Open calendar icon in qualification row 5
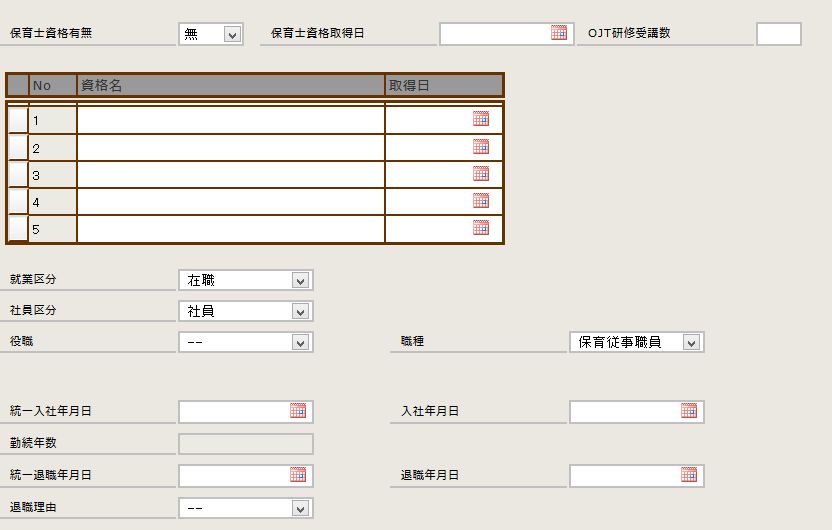The image size is (832, 530). point(481,228)
